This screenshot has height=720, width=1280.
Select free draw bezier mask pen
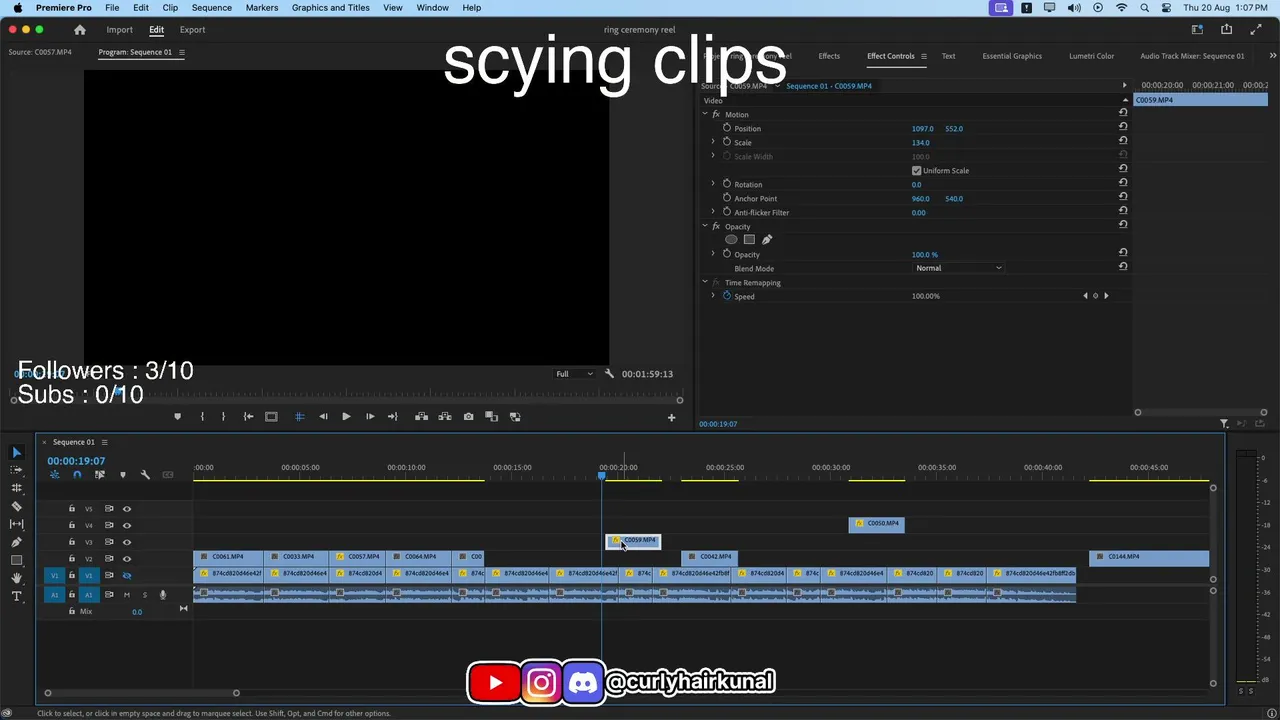(767, 240)
